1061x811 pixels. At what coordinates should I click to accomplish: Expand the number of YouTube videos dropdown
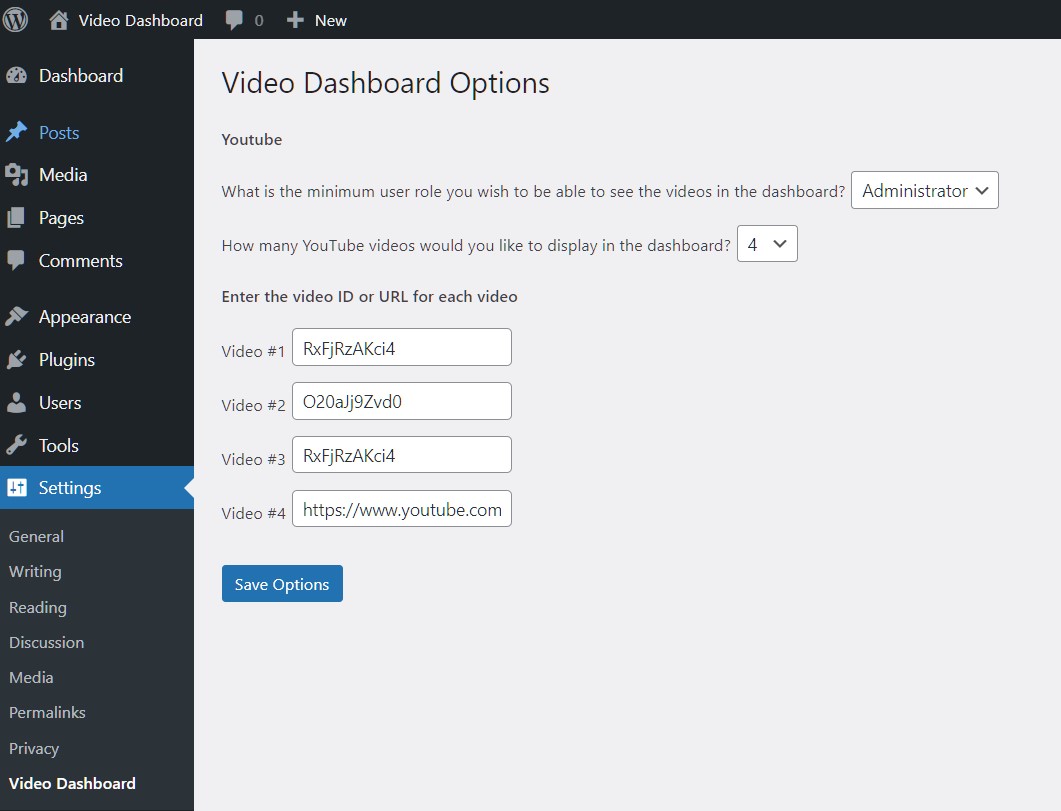(x=766, y=244)
